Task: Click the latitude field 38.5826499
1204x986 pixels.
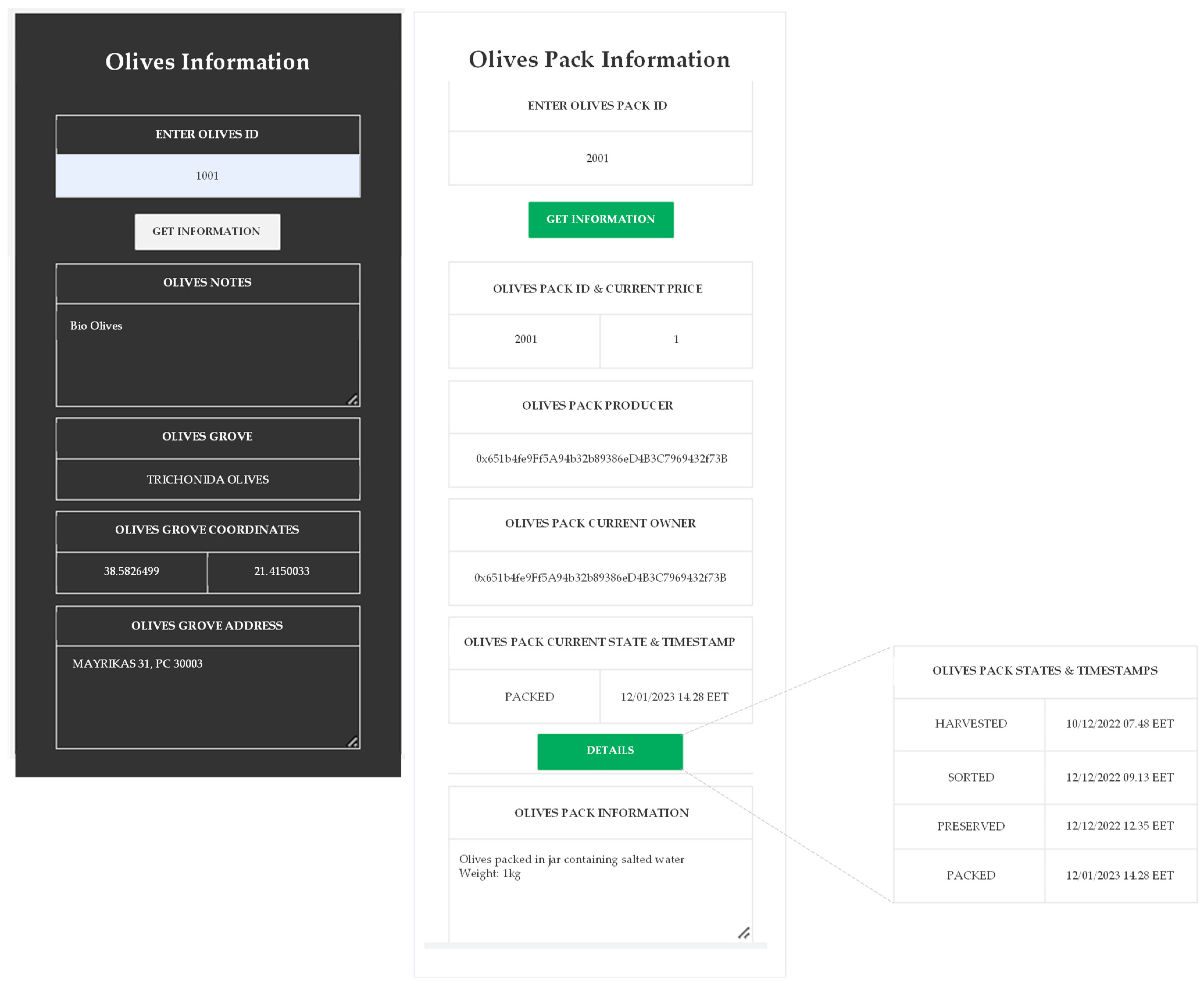Action: [131, 571]
